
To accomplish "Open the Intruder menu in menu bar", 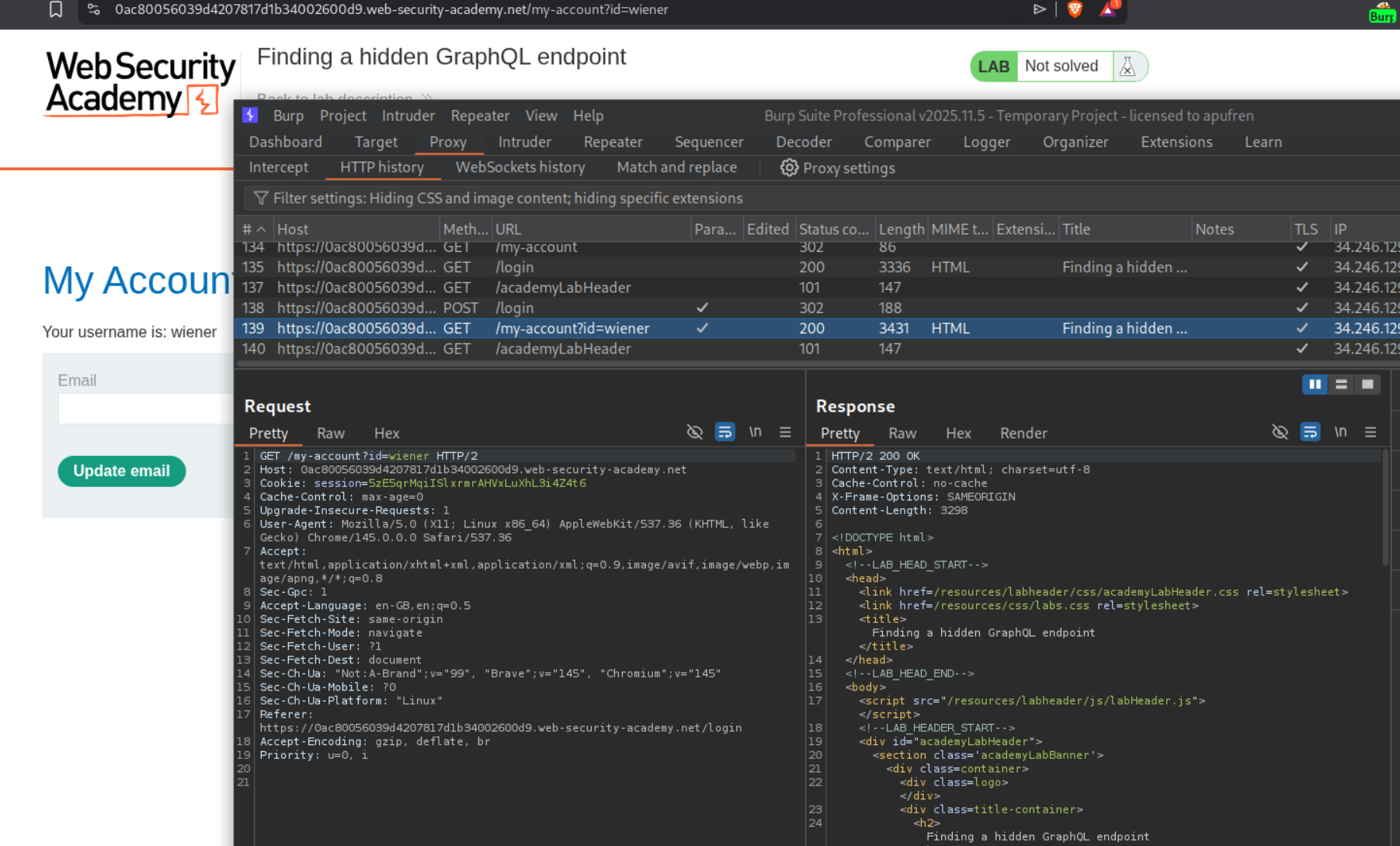I will tap(408, 116).
